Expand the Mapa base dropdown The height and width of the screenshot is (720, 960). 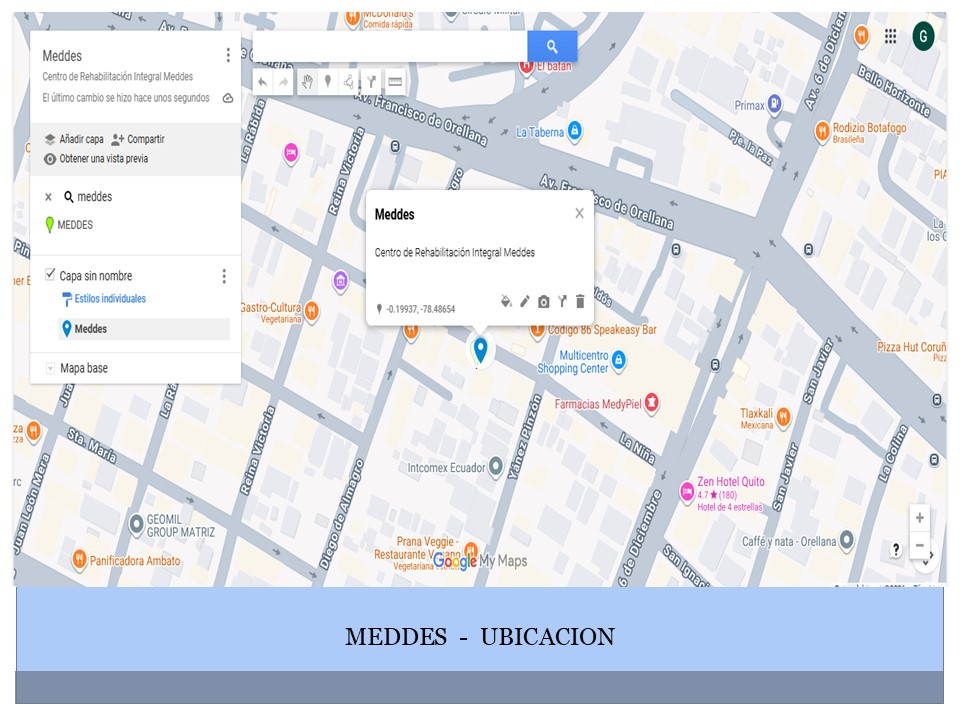(50, 369)
